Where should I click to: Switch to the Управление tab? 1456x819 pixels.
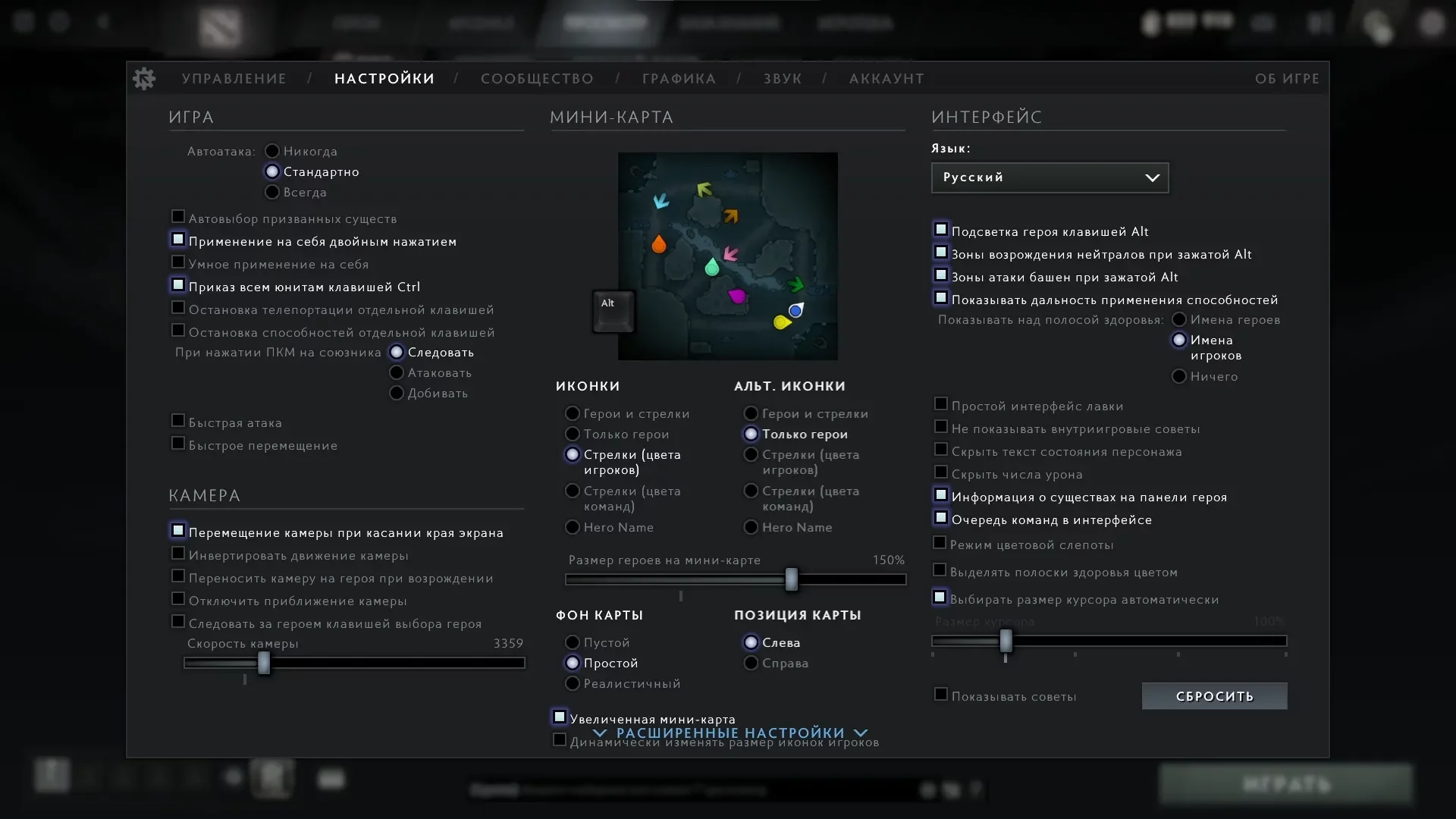[234, 79]
